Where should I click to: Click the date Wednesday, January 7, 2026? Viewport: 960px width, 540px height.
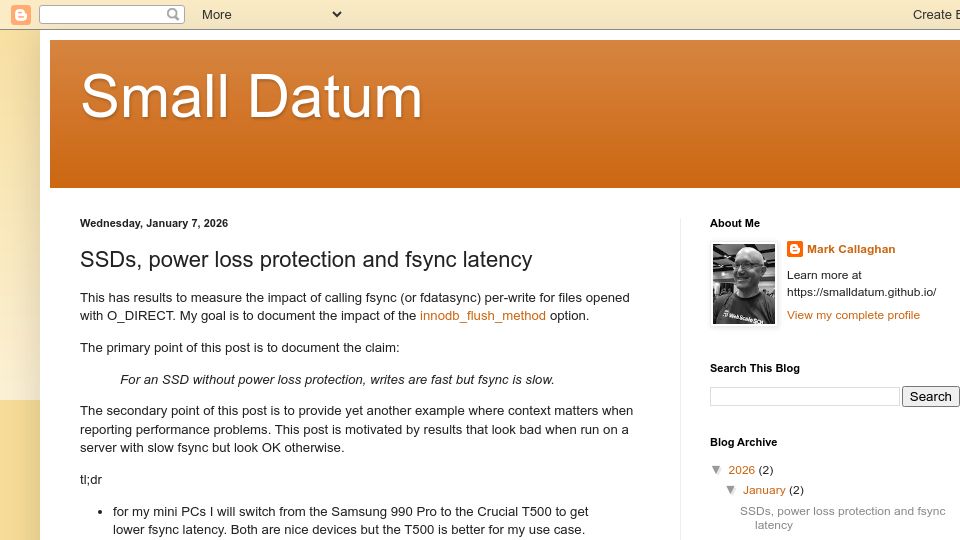(154, 223)
